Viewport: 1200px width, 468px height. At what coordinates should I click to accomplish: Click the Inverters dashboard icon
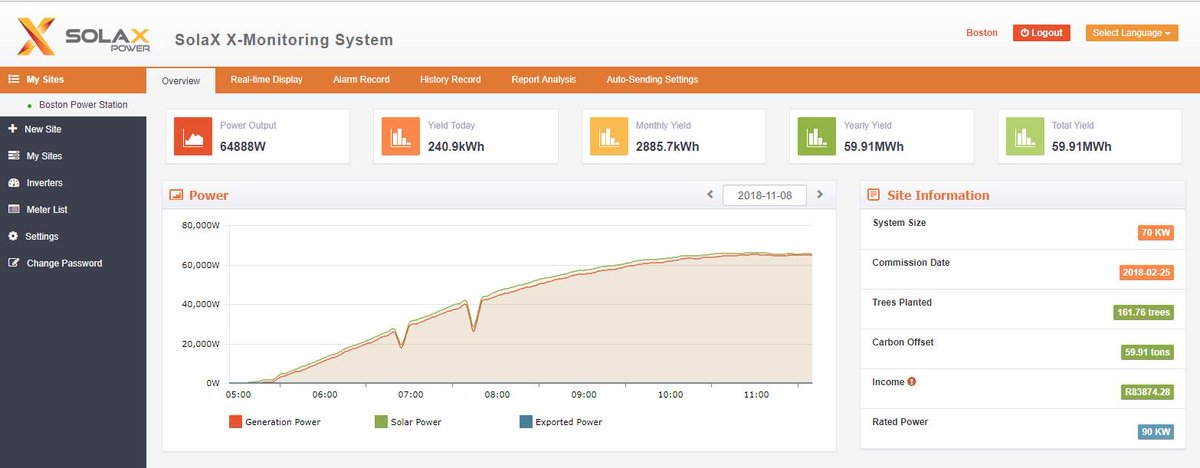(x=14, y=183)
